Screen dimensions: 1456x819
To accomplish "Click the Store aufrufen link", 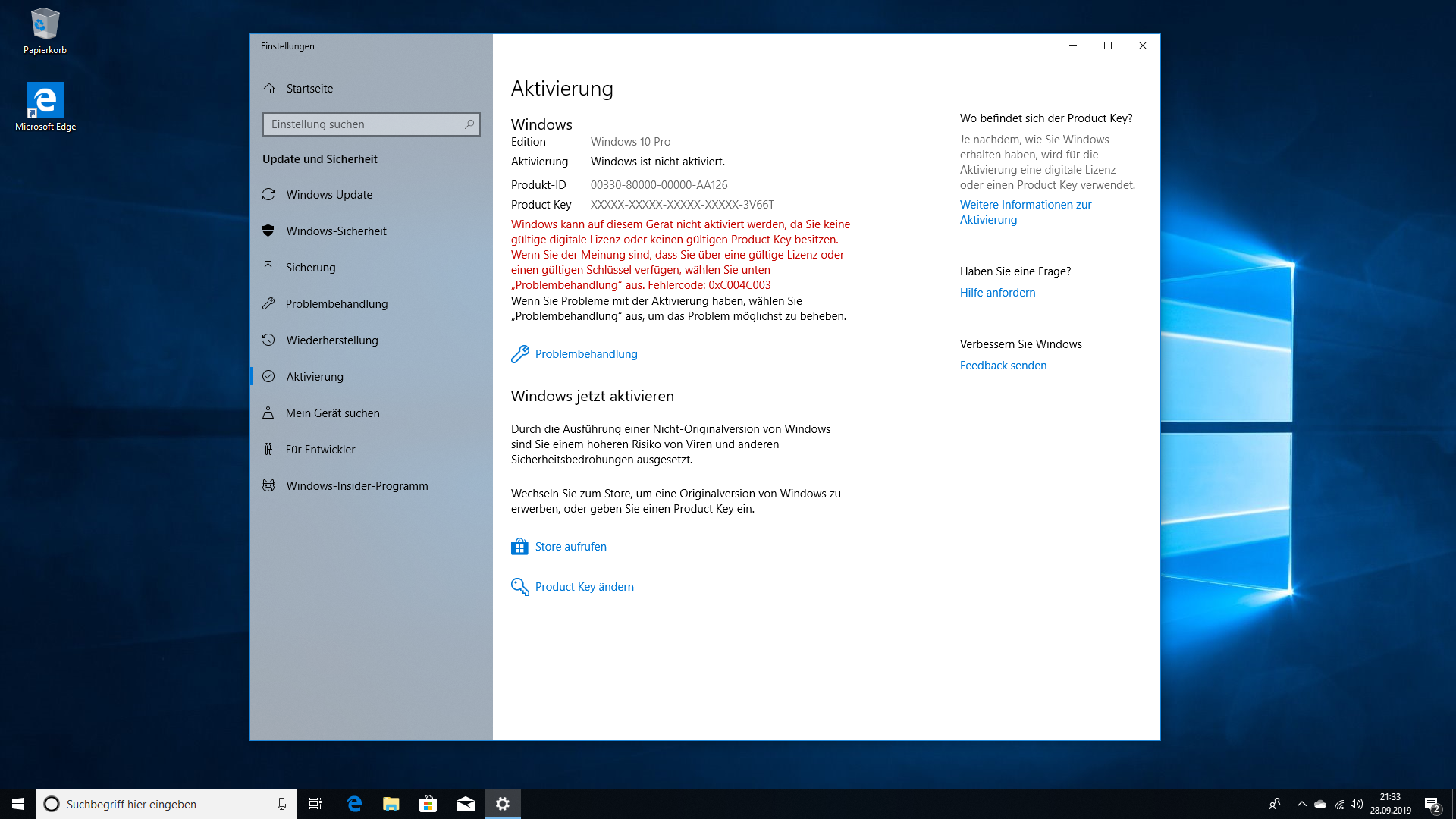I will [570, 547].
